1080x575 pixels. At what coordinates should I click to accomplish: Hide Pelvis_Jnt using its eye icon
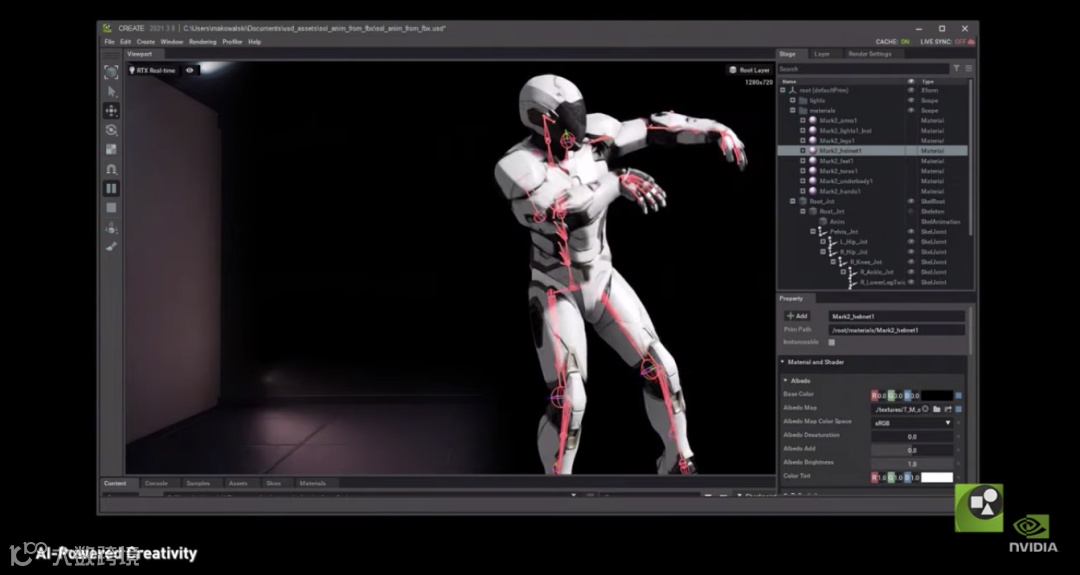click(x=910, y=231)
